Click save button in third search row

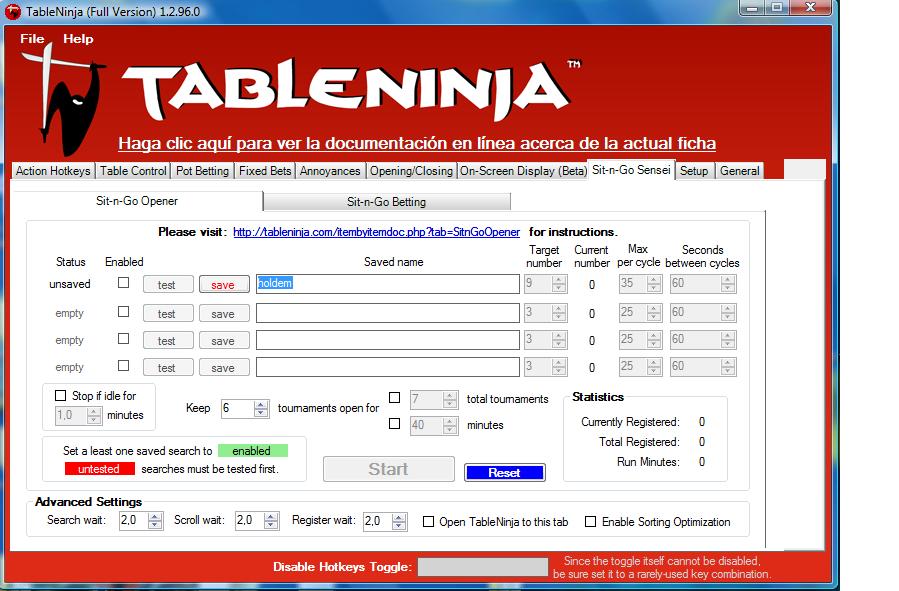point(224,340)
